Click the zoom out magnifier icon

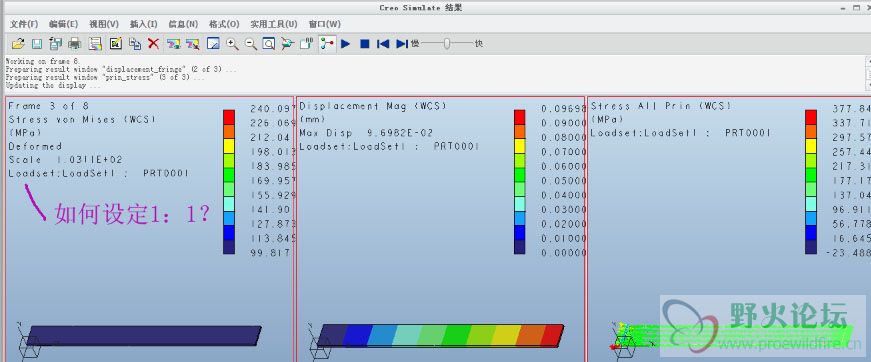tap(251, 43)
